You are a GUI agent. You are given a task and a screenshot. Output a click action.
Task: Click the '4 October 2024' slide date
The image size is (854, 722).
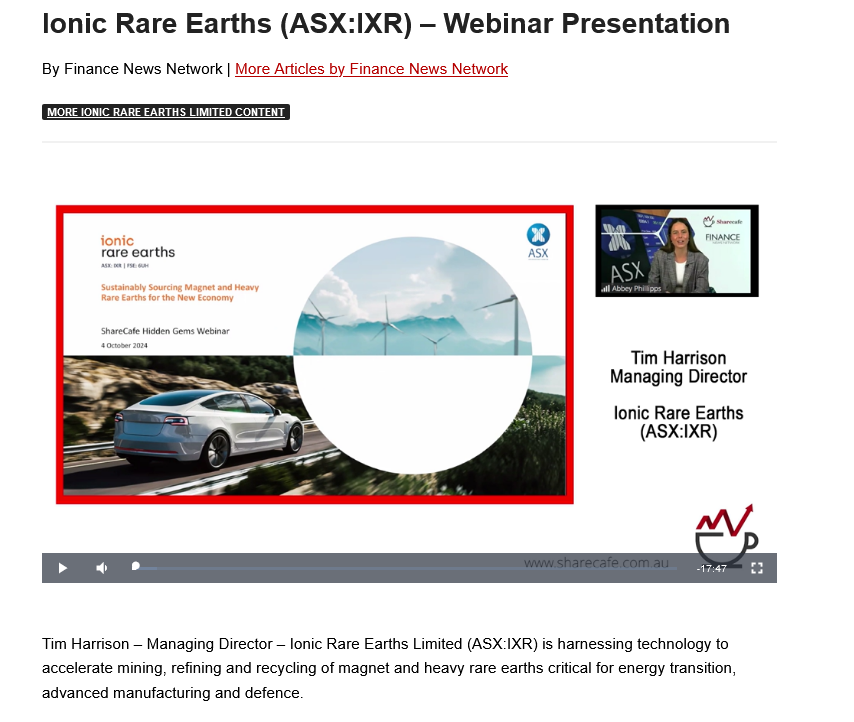click(124, 345)
